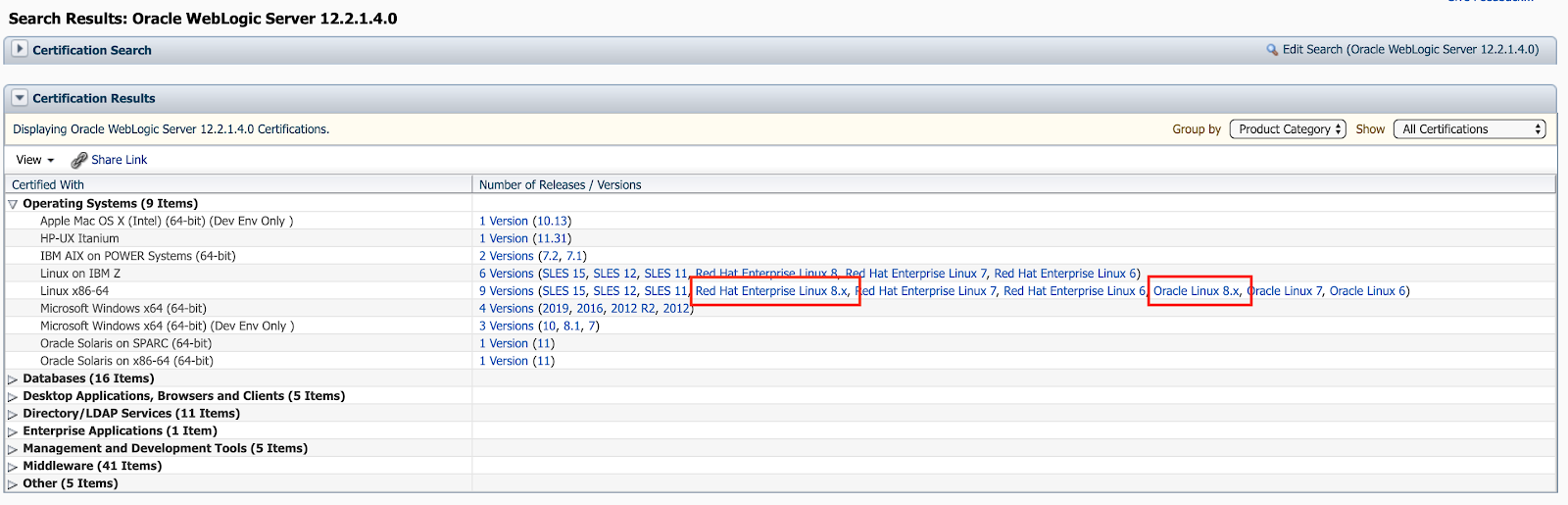1568x505 pixels.
Task: Open the 10.13 version link
Action: (553, 222)
